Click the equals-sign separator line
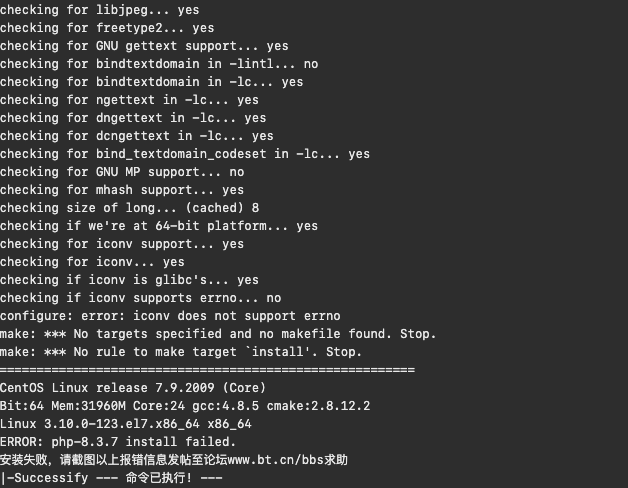The height and width of the screenshot is (488, 628). click(x=207, y=369)
